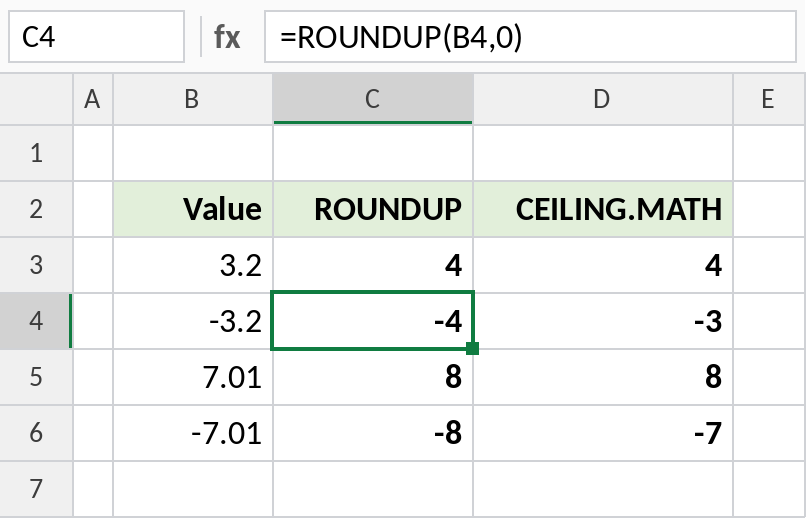Click the Name Box showing C4
Screen dimensions: 806x518
tap(97, 37)
